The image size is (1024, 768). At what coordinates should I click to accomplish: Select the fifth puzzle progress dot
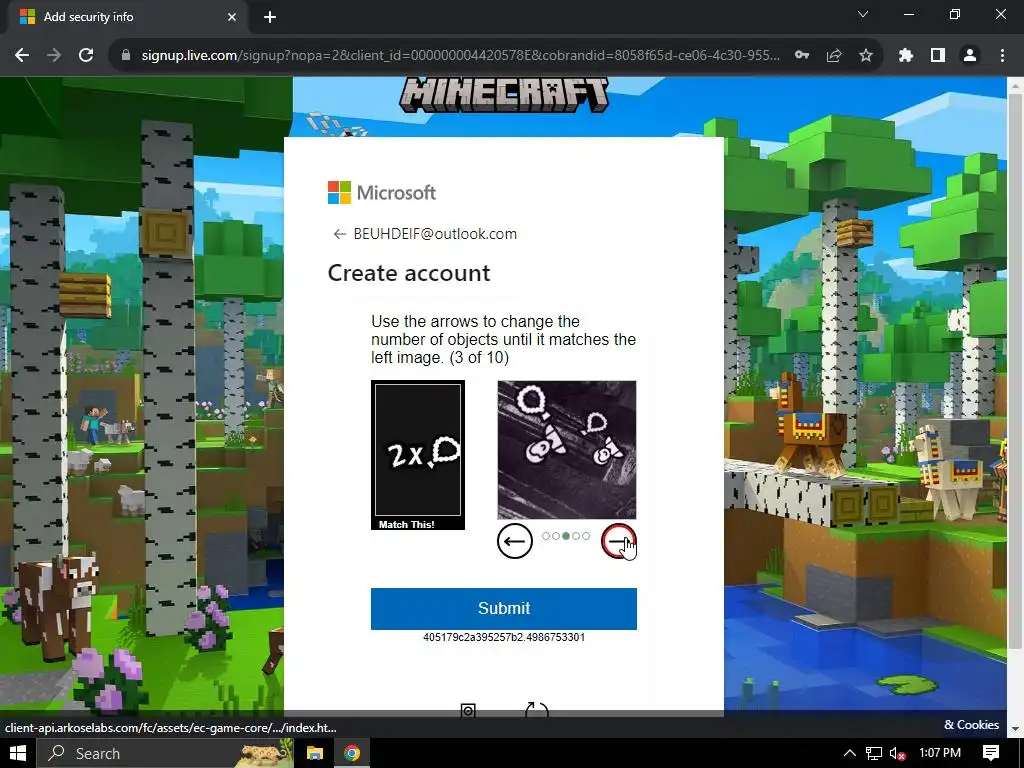[586, 536]
